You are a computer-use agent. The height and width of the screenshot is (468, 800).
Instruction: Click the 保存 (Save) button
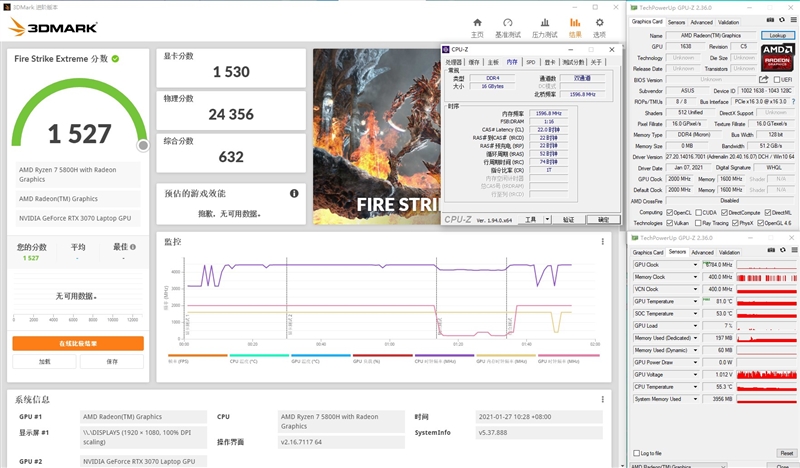click(112, 361)
